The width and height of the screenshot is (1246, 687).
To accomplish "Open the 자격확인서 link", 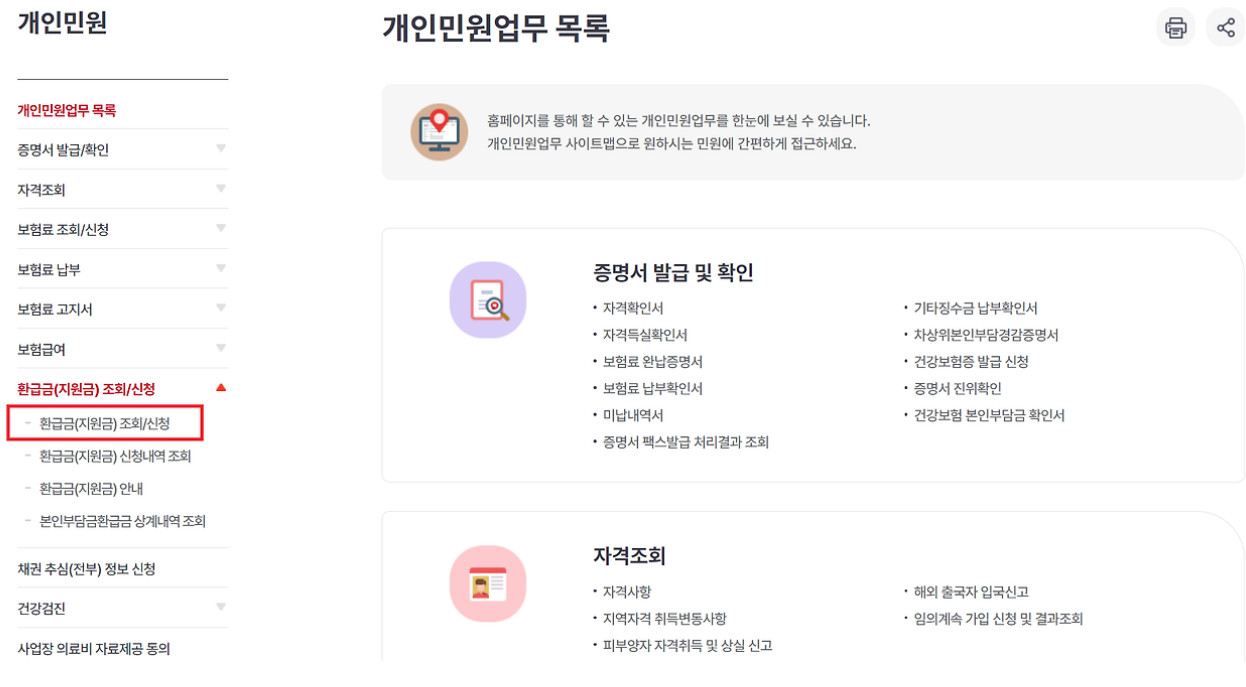I will point(633,309).
